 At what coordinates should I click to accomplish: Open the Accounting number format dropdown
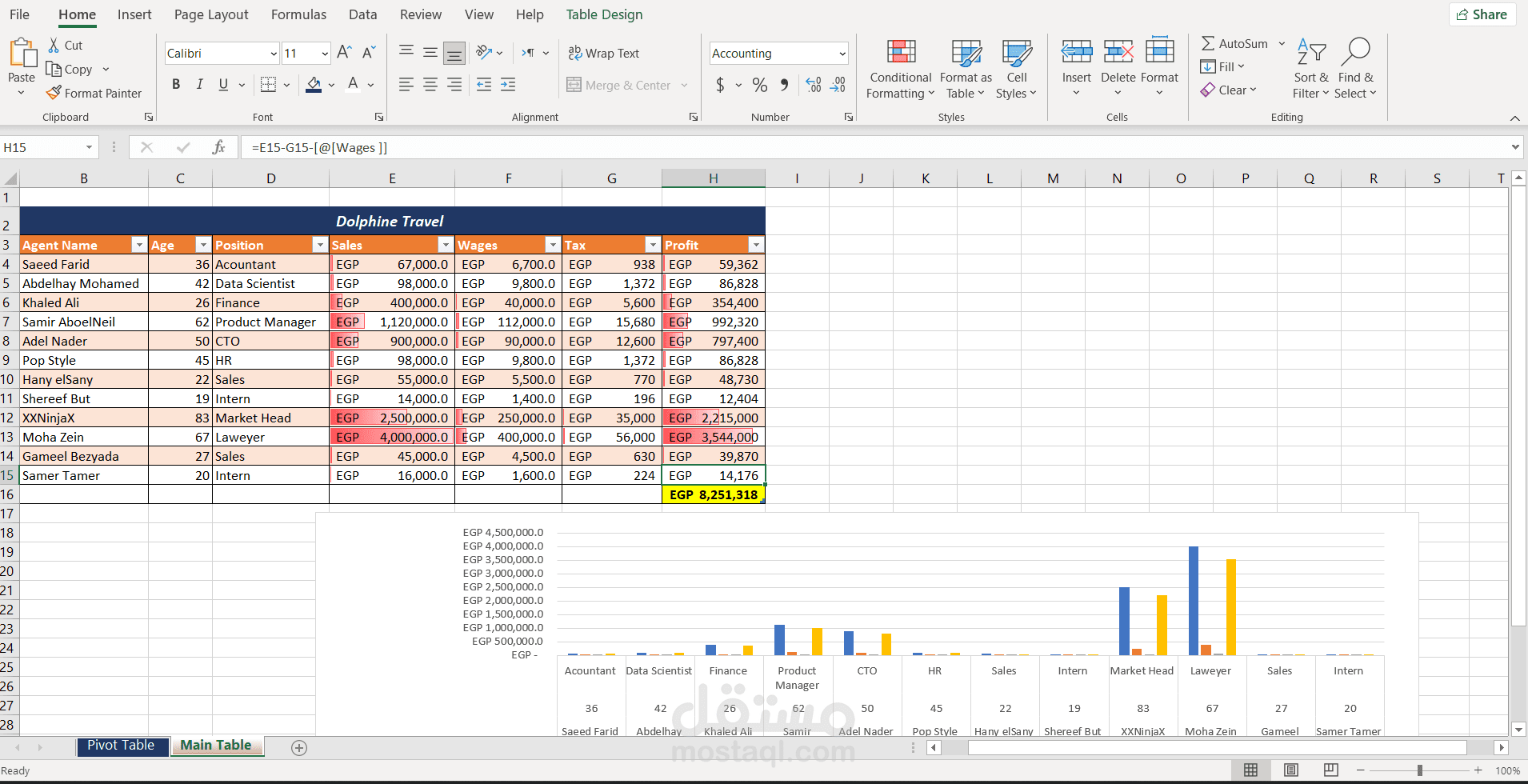click(842, 54)
